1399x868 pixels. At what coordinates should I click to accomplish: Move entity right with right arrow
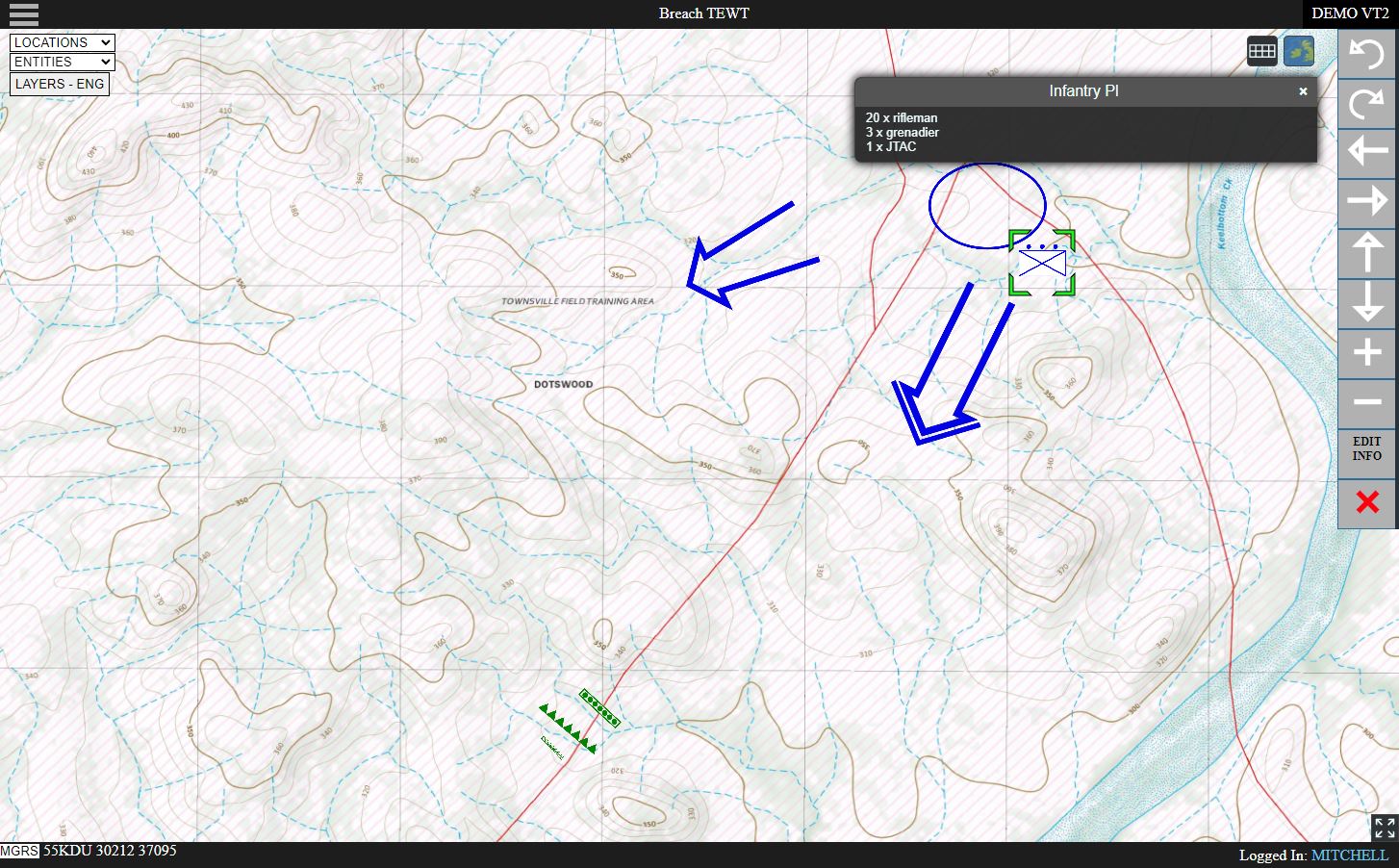pyautogui.click(x=1366, y=202)
